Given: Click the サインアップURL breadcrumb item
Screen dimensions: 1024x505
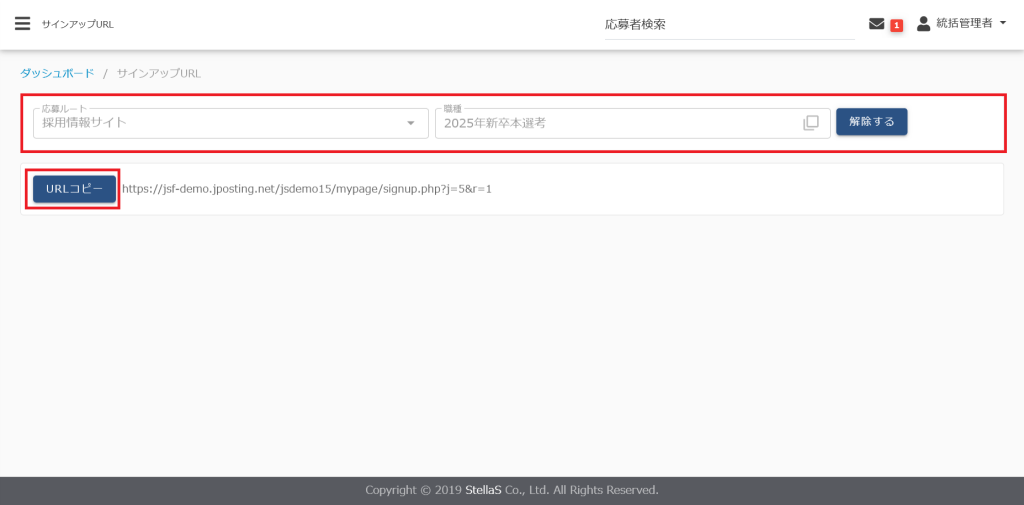Looking at the screenshot, I should click(x=158, y=73).
